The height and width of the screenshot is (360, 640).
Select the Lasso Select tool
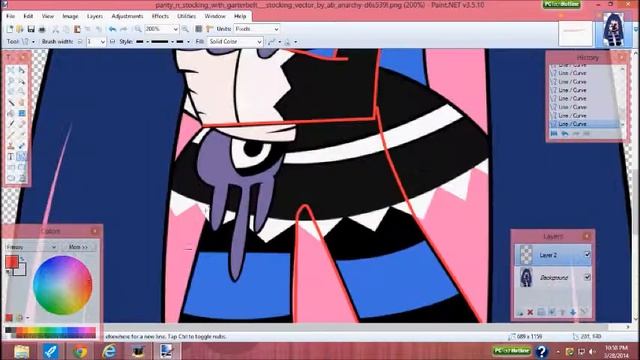click(x=11, y=81)
